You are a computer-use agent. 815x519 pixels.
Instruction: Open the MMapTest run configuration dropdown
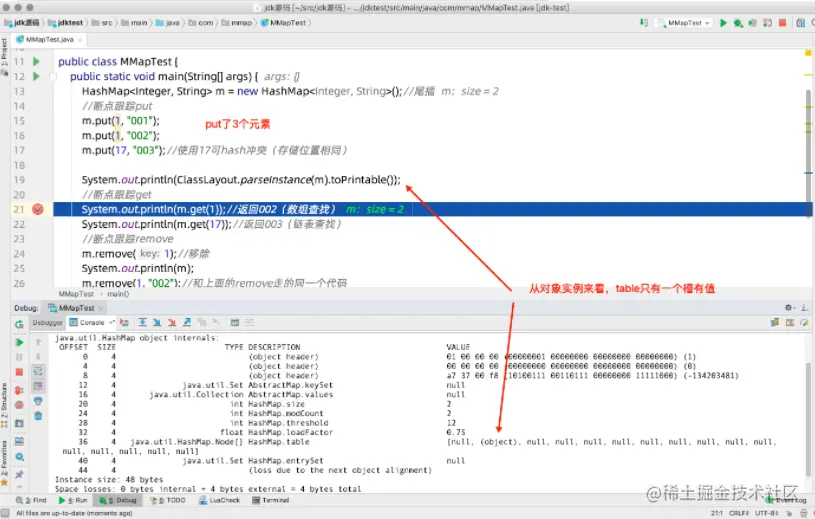[x=685, y=23]
